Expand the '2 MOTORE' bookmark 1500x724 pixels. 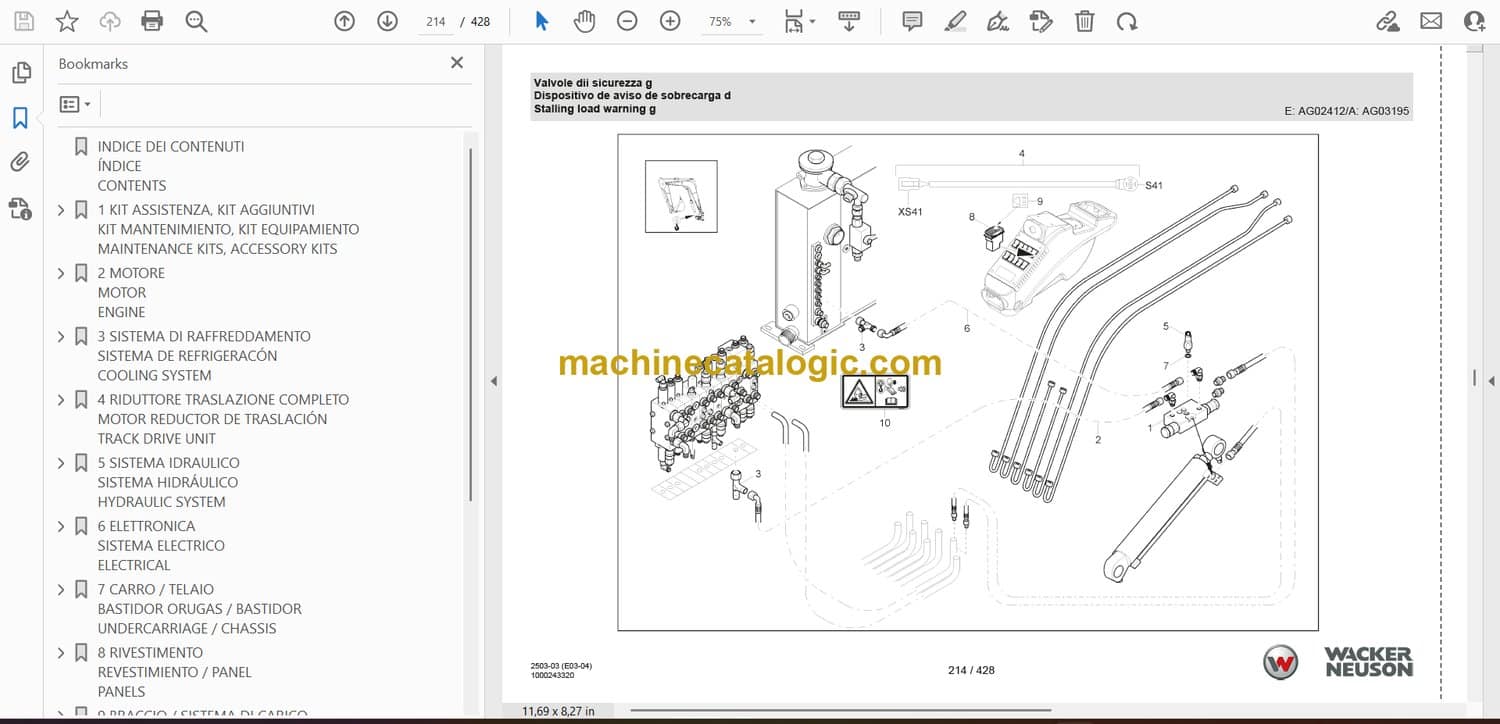coord(61,273)
